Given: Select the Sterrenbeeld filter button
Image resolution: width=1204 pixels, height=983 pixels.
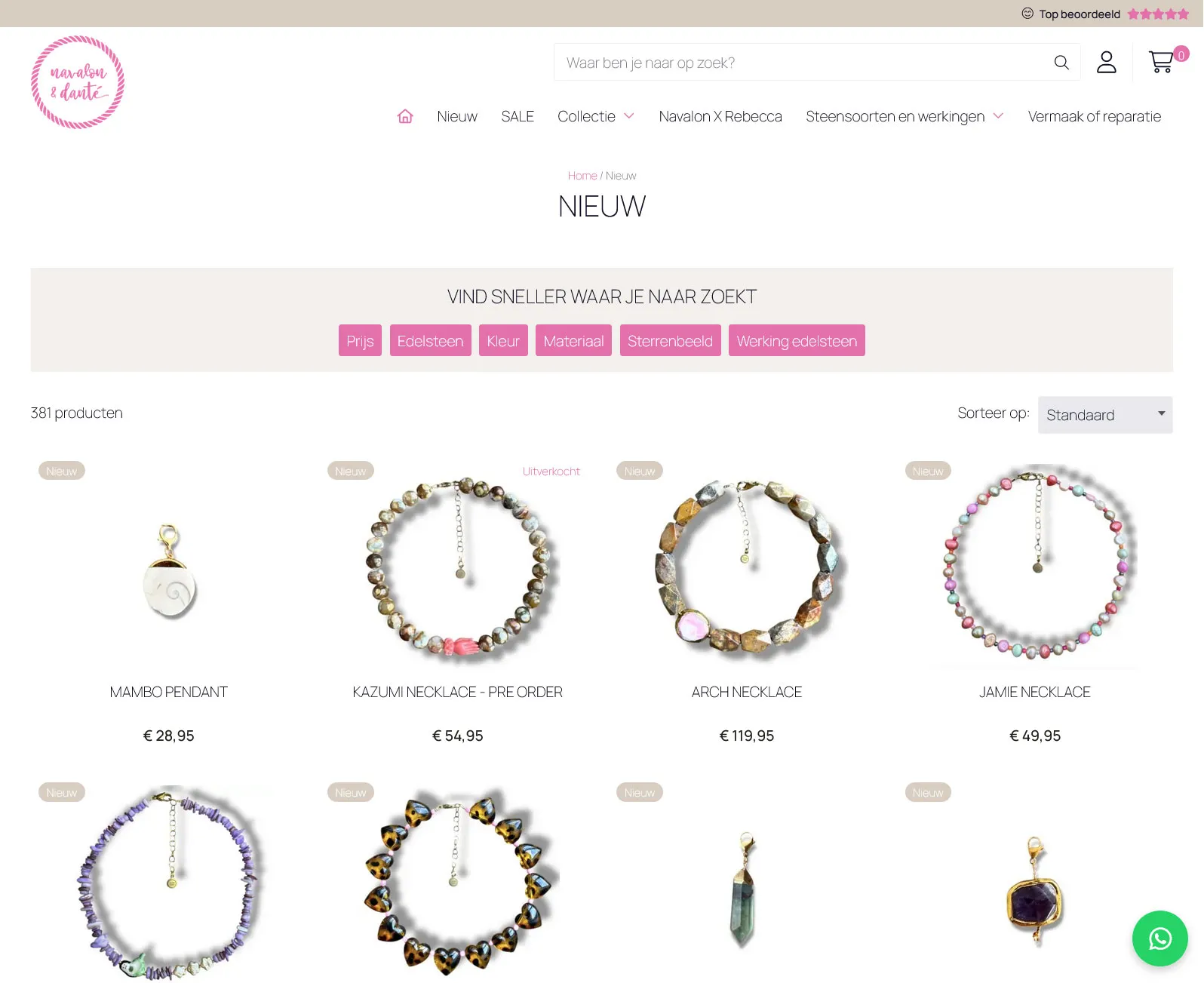Looking at the screenshot, I should pos(670,341).
